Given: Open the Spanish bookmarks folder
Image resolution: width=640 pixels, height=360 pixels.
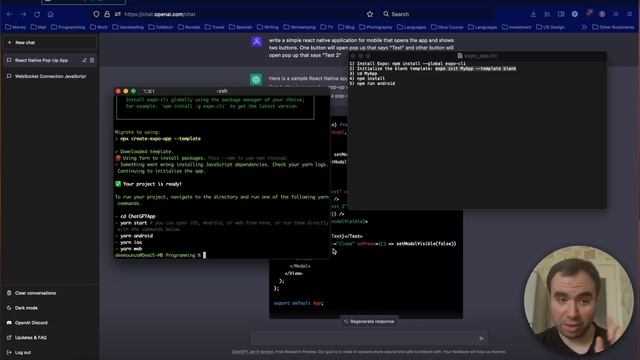Looking at the screenshot, I should [x=240, y=27].
